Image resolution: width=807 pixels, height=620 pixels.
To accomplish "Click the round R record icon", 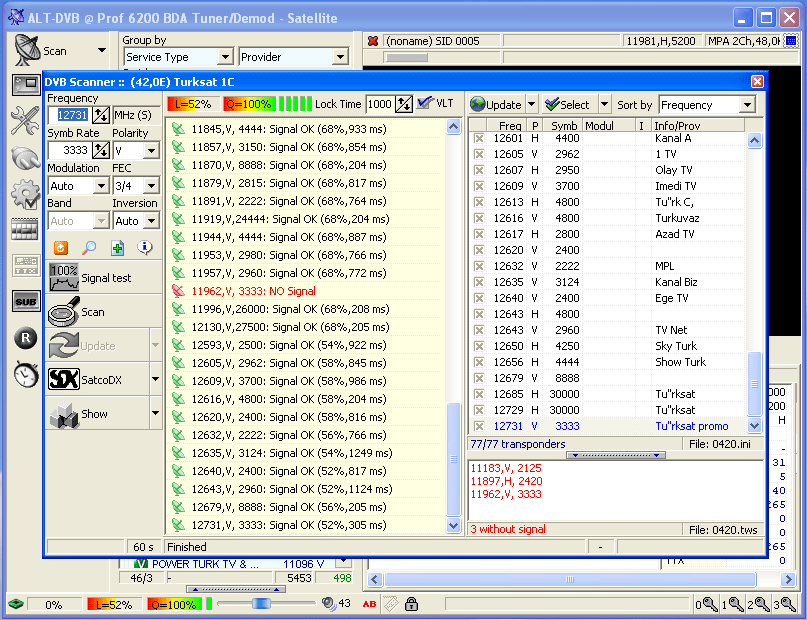I will [x=25, y=338].
